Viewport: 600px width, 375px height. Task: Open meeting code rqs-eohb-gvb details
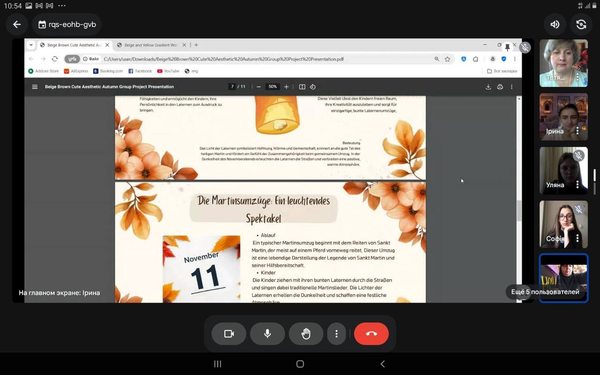click(67, 24)
